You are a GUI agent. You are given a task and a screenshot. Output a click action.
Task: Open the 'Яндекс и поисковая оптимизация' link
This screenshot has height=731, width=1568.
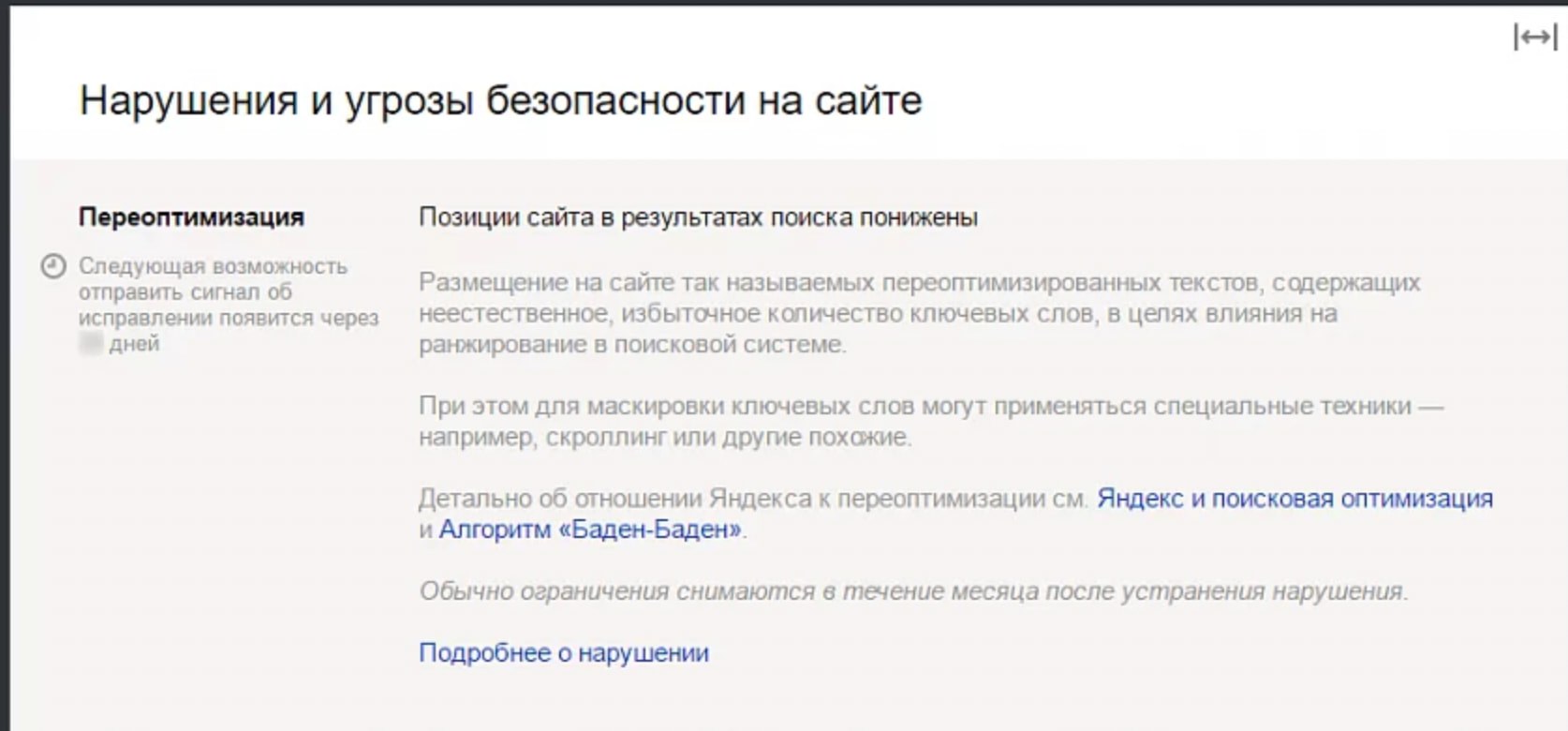tap(1294, 499)
